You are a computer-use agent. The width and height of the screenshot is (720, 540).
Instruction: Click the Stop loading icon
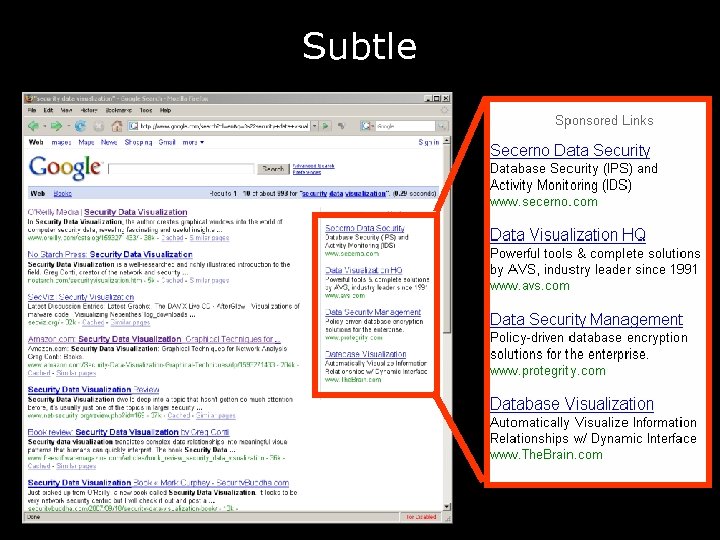click(98, 126)
